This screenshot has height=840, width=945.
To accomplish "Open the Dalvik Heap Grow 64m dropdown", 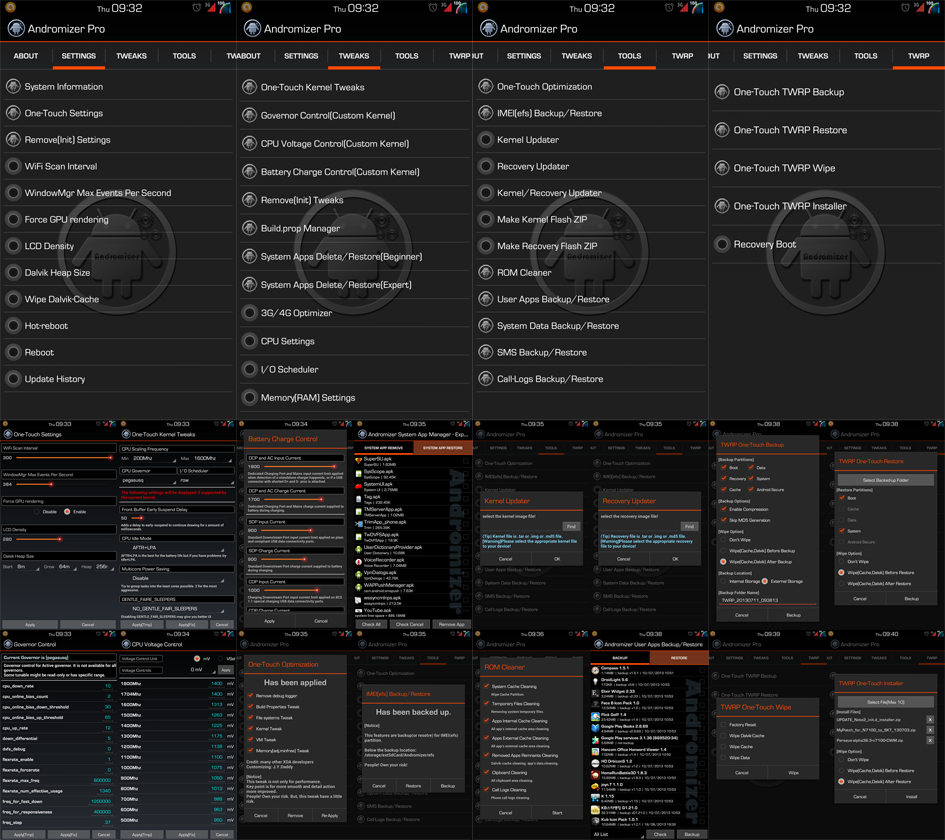I will coord(68,567).
